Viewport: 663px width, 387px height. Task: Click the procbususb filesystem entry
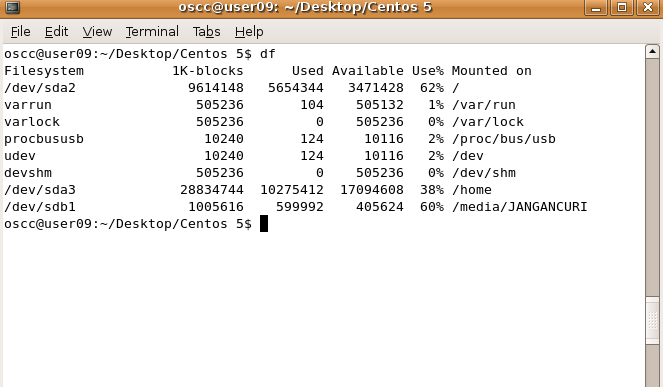[x=44, y=139]
